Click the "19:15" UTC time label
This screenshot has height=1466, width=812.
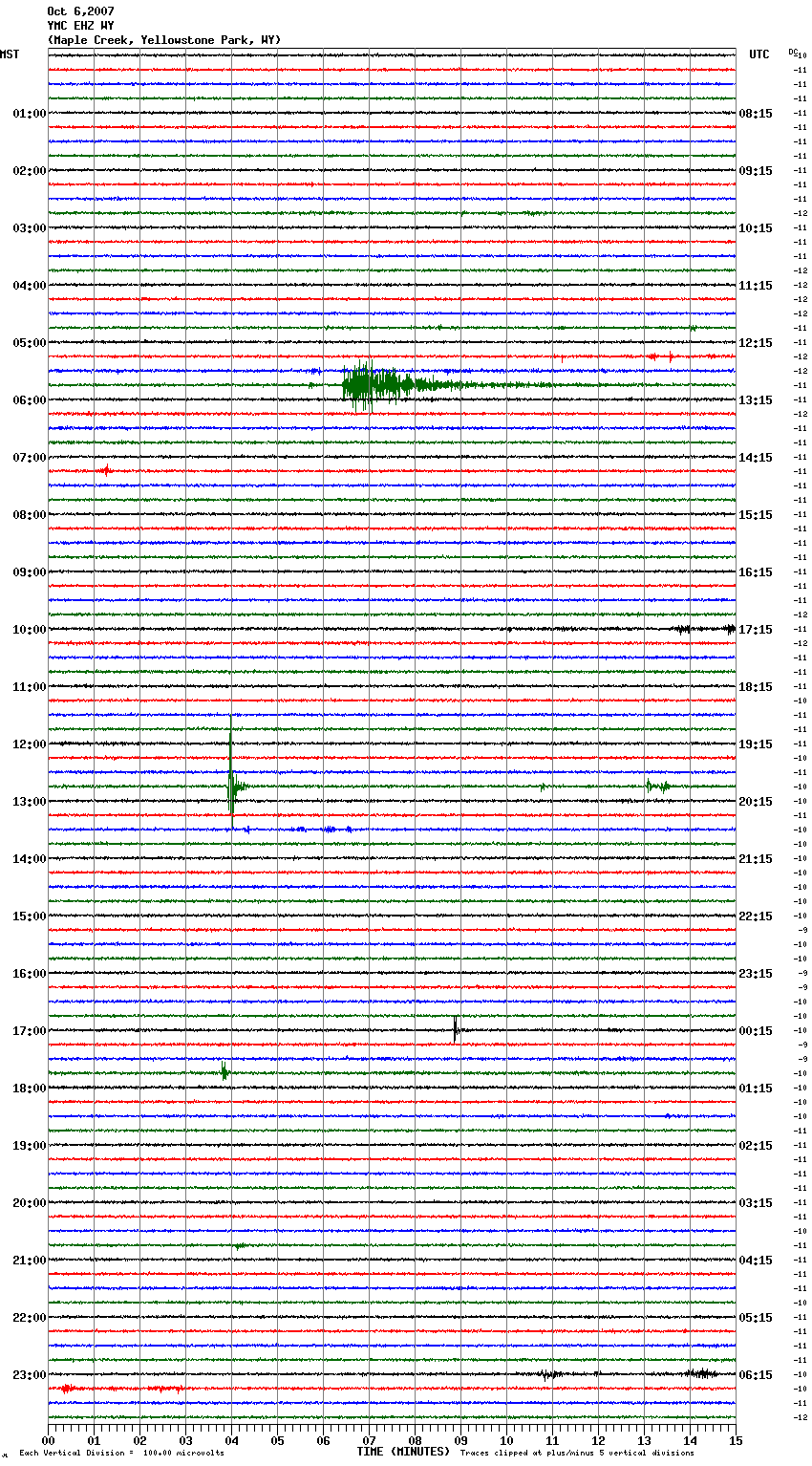point(756,744)
